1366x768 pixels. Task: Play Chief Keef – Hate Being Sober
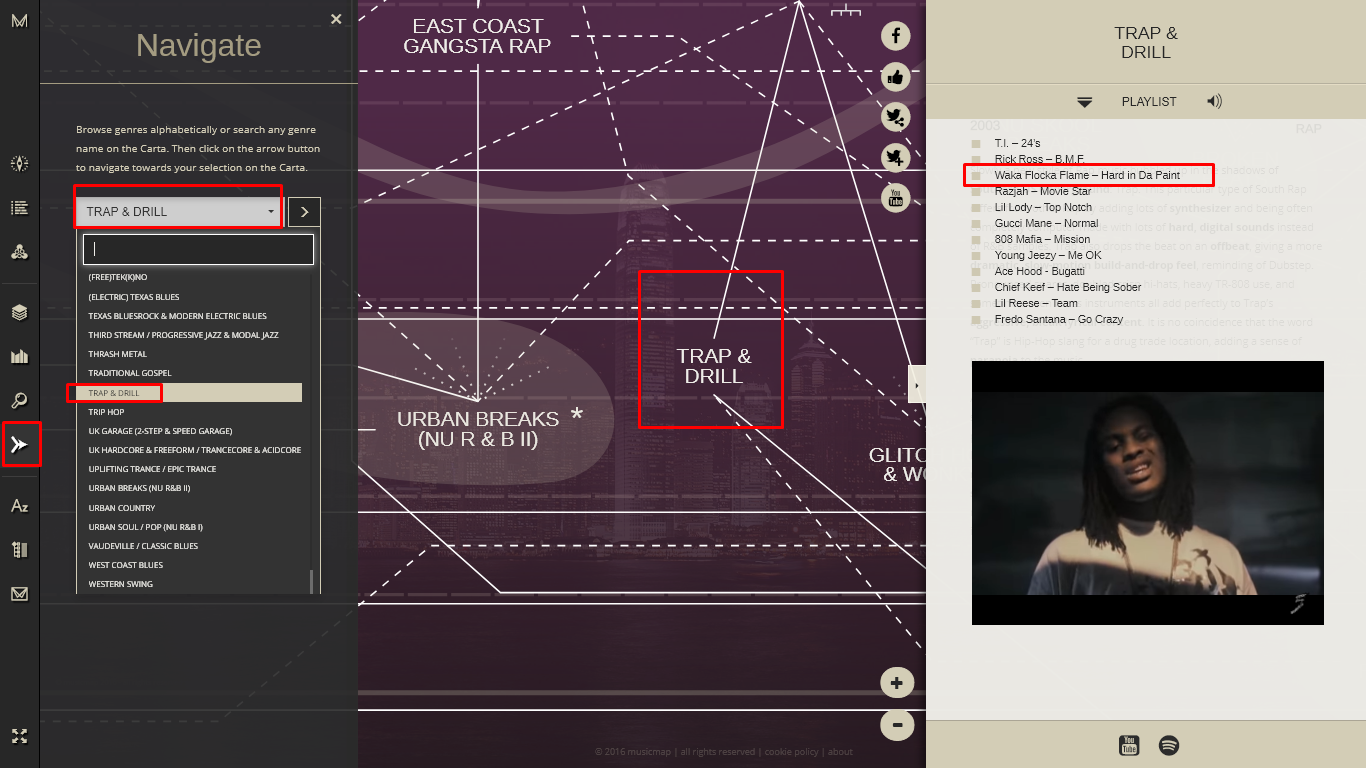(1068, 287)
